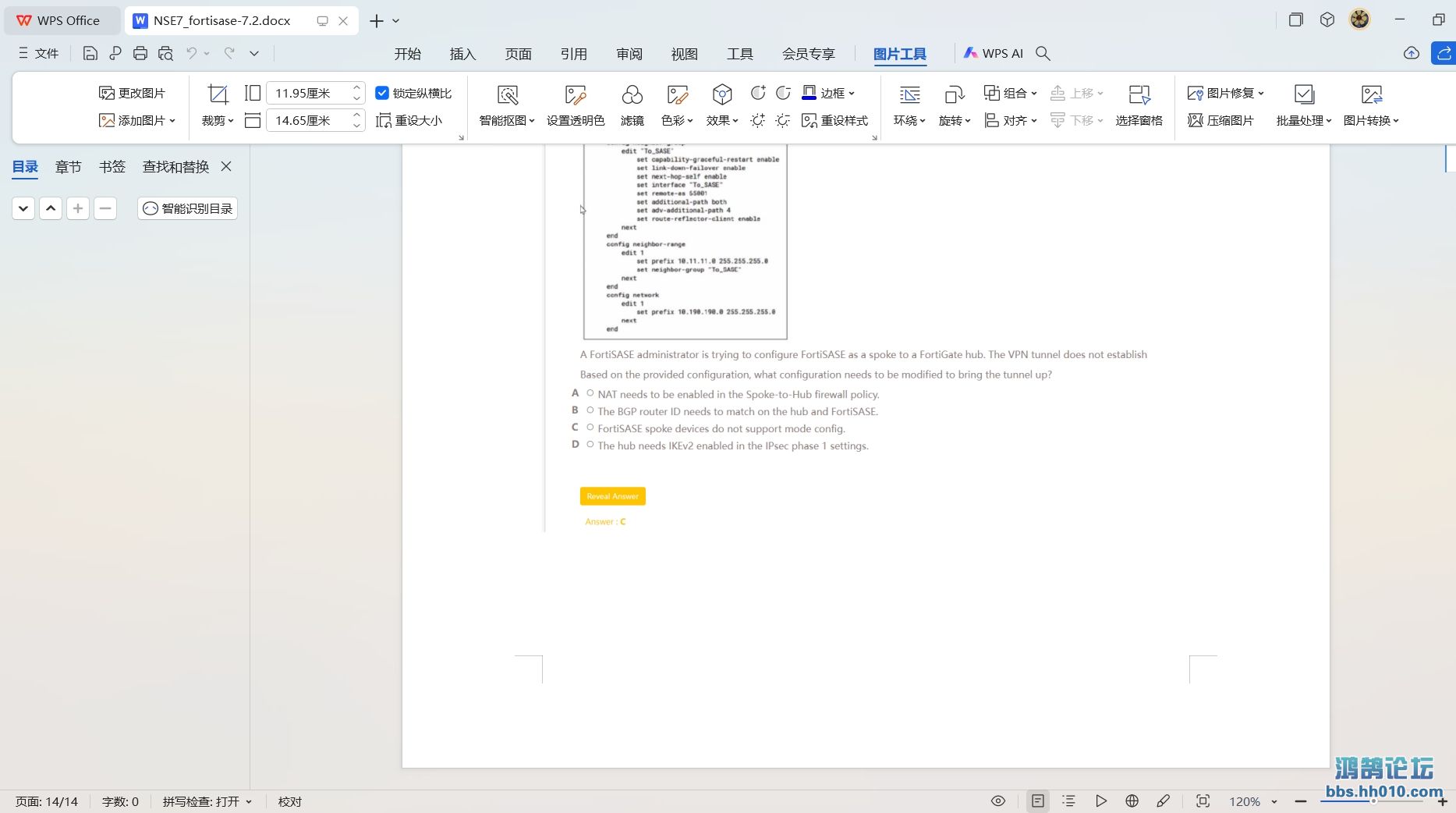Screen dimensions: 1456x813
Task: Open the Insert (插入) ribbon tab
Action: click(462, 53)
